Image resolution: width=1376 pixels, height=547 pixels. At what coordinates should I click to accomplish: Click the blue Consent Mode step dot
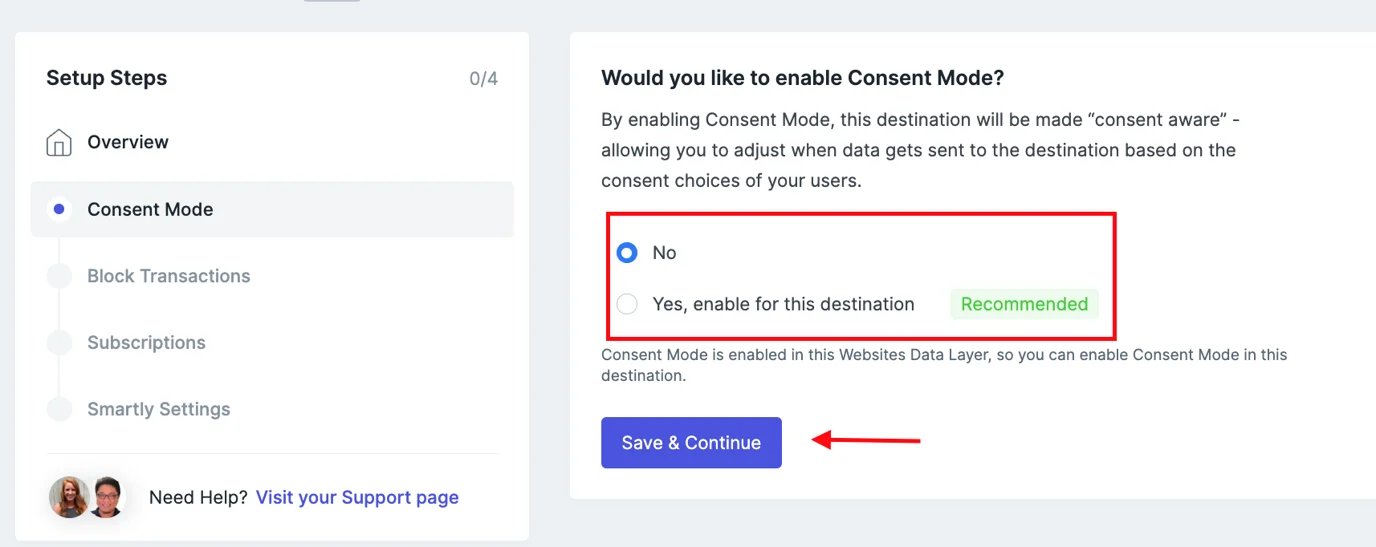(59, 209)
